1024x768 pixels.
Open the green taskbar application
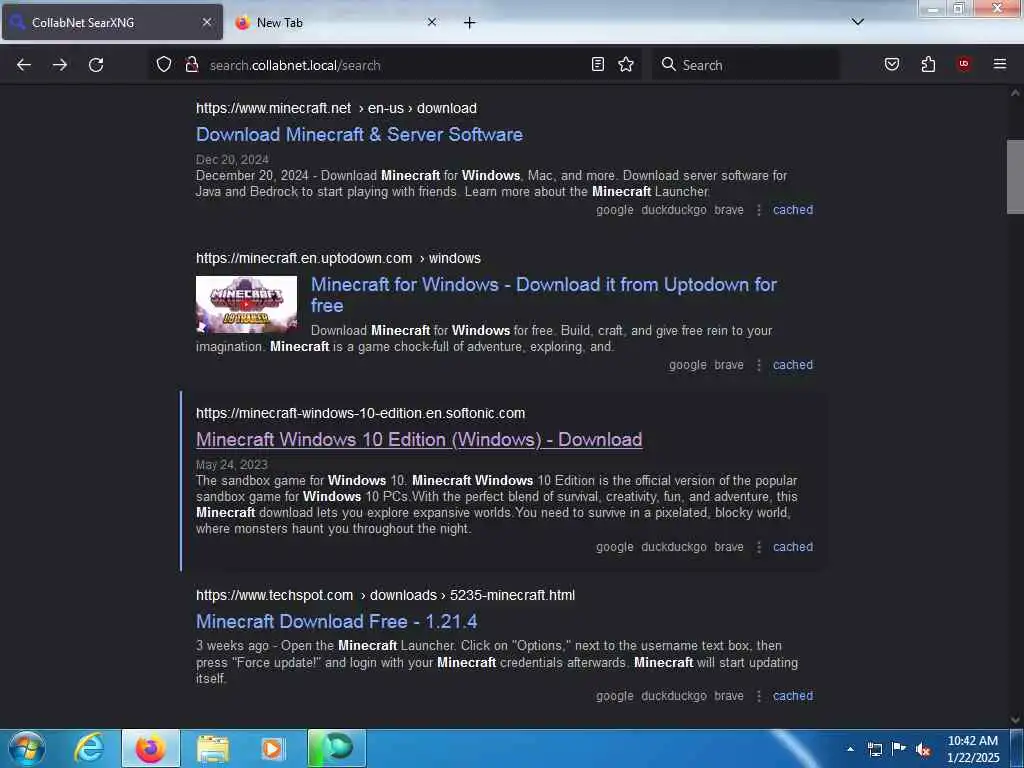337,748
